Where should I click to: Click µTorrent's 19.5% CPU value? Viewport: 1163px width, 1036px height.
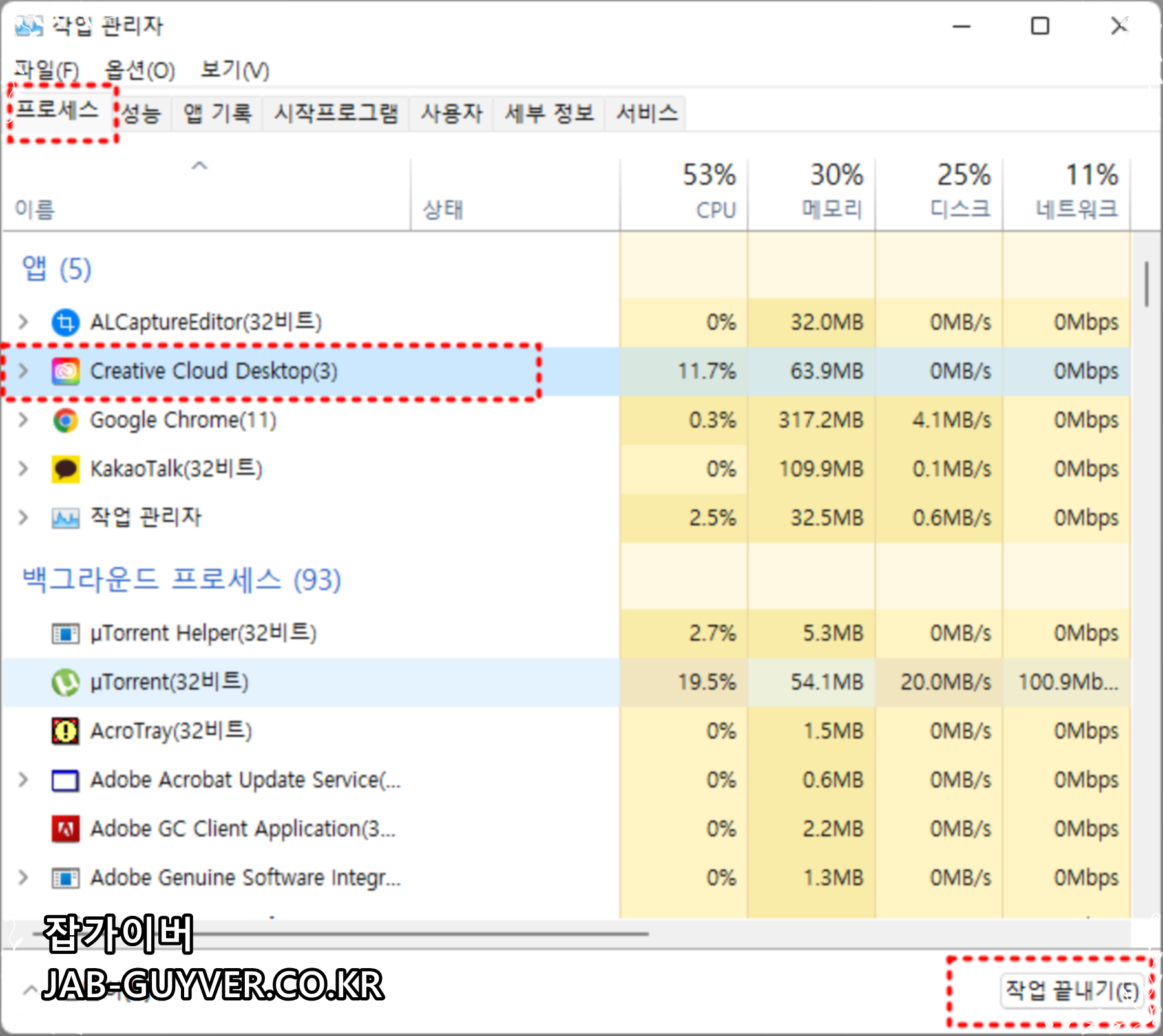[706, 682]
